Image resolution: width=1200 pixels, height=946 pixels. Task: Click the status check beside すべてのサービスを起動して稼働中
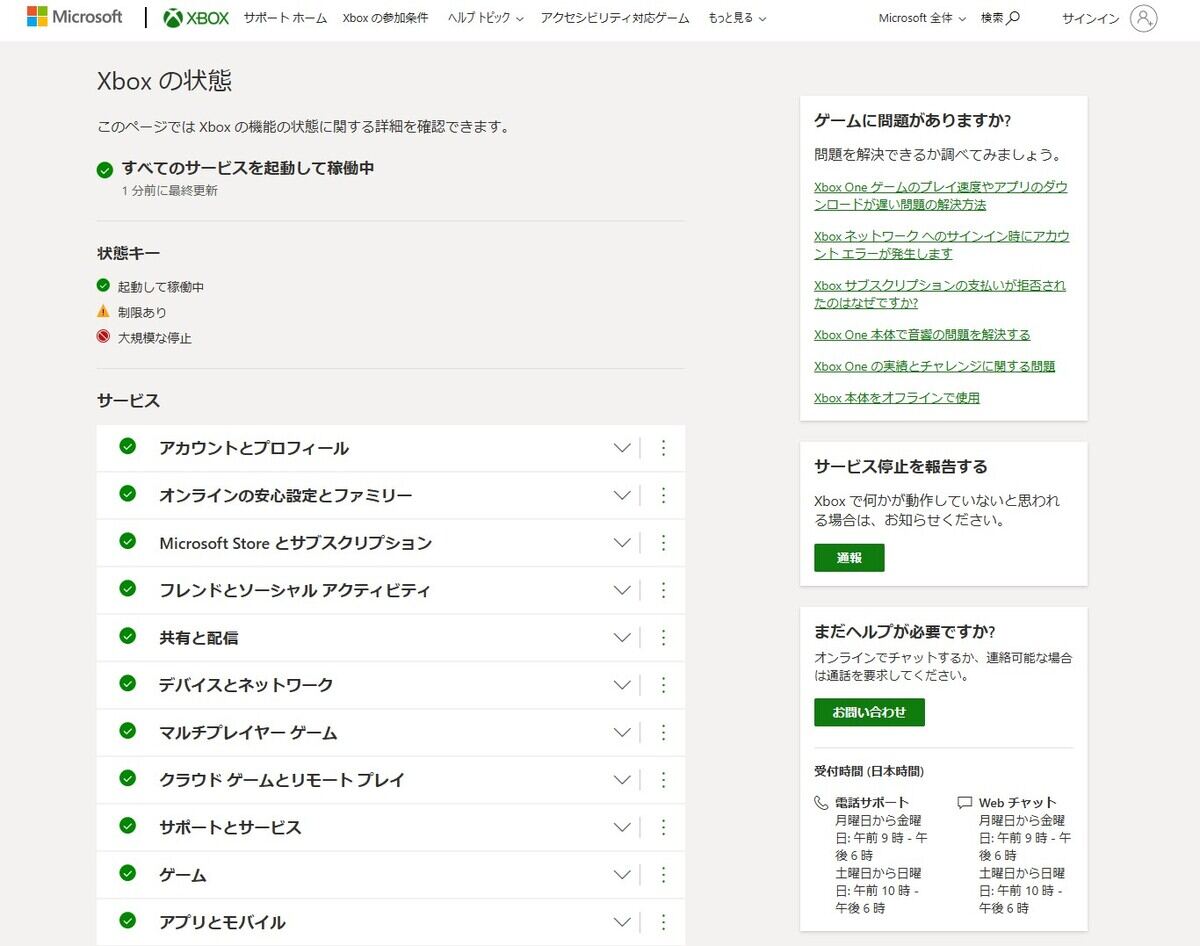coord(105,170)
